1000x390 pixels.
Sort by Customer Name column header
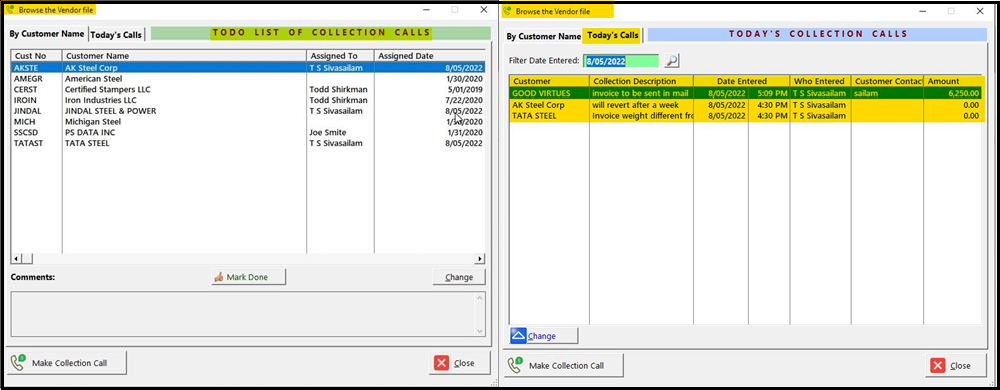184,56
